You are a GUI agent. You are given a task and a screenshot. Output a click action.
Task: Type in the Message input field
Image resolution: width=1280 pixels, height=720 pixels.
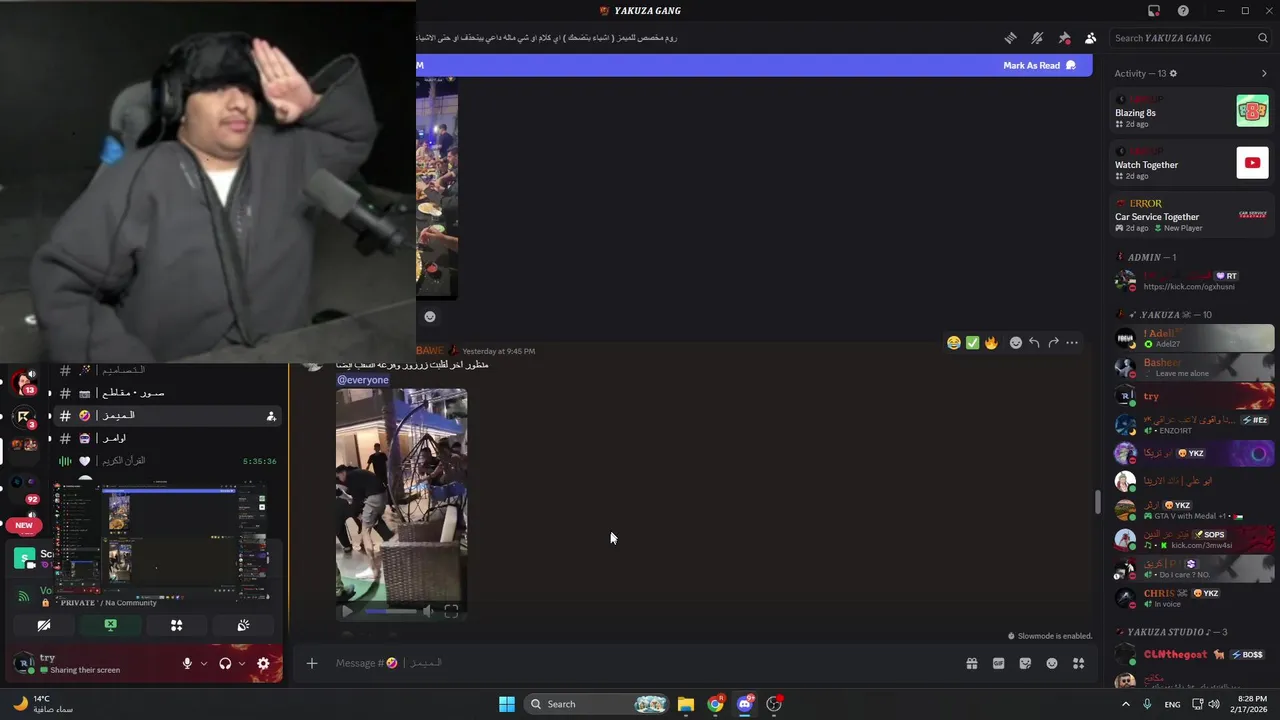[640, 663]
